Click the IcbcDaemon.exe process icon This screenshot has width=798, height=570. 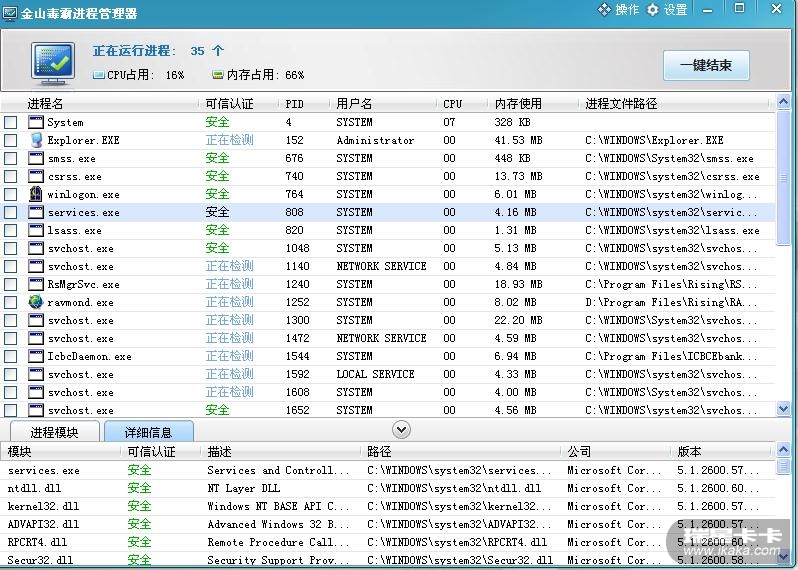[x=36, y=356]
